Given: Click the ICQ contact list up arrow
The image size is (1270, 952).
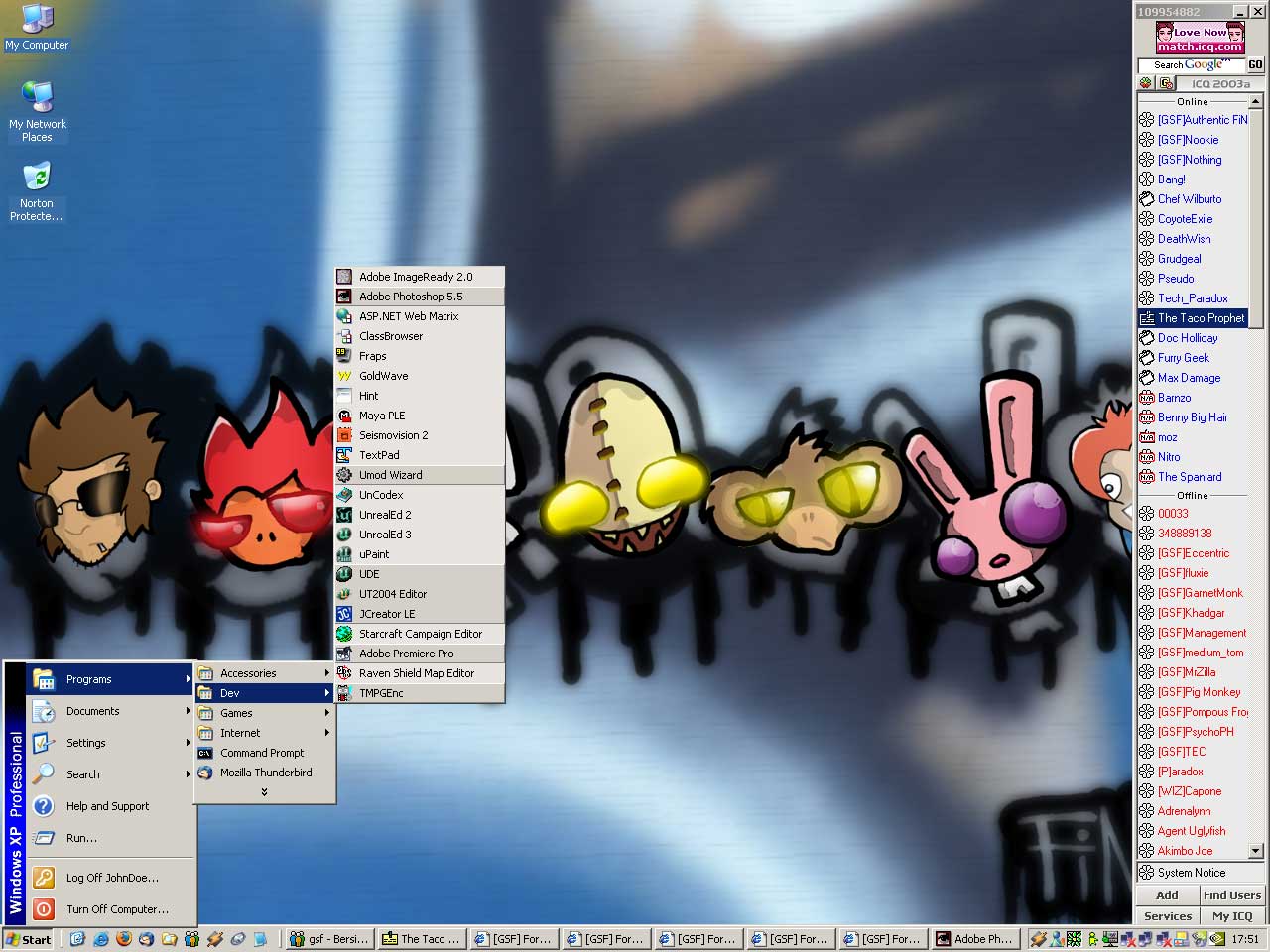Looking at the screenshot, I should [x=1256, y=101].
